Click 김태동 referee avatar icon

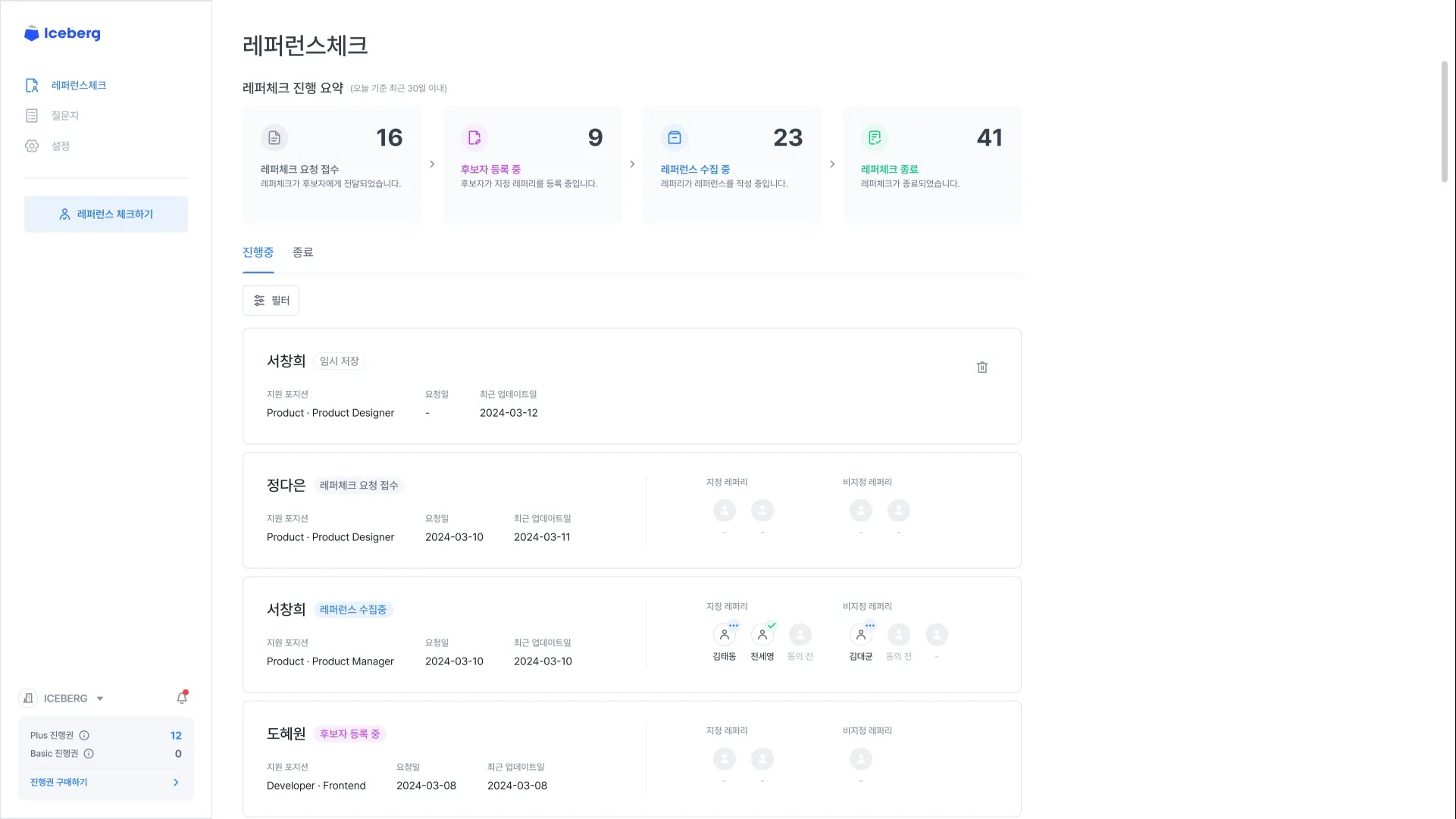(x=725, y=635)
